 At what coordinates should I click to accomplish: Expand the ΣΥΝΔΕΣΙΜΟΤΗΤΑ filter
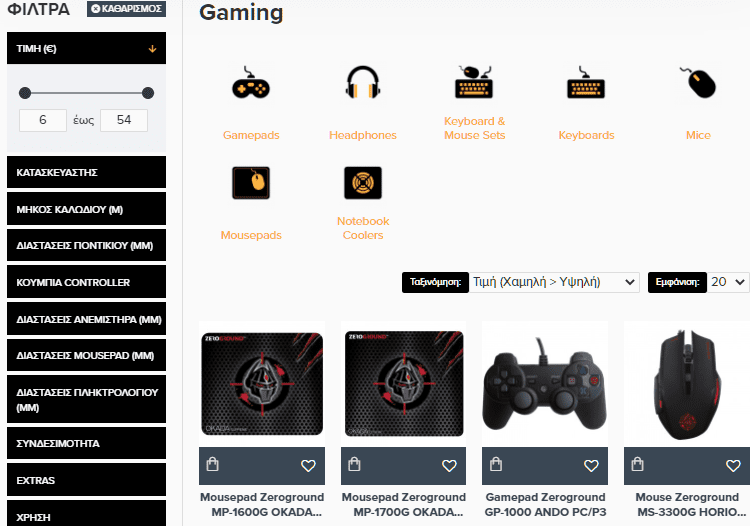tap(87, 443)
